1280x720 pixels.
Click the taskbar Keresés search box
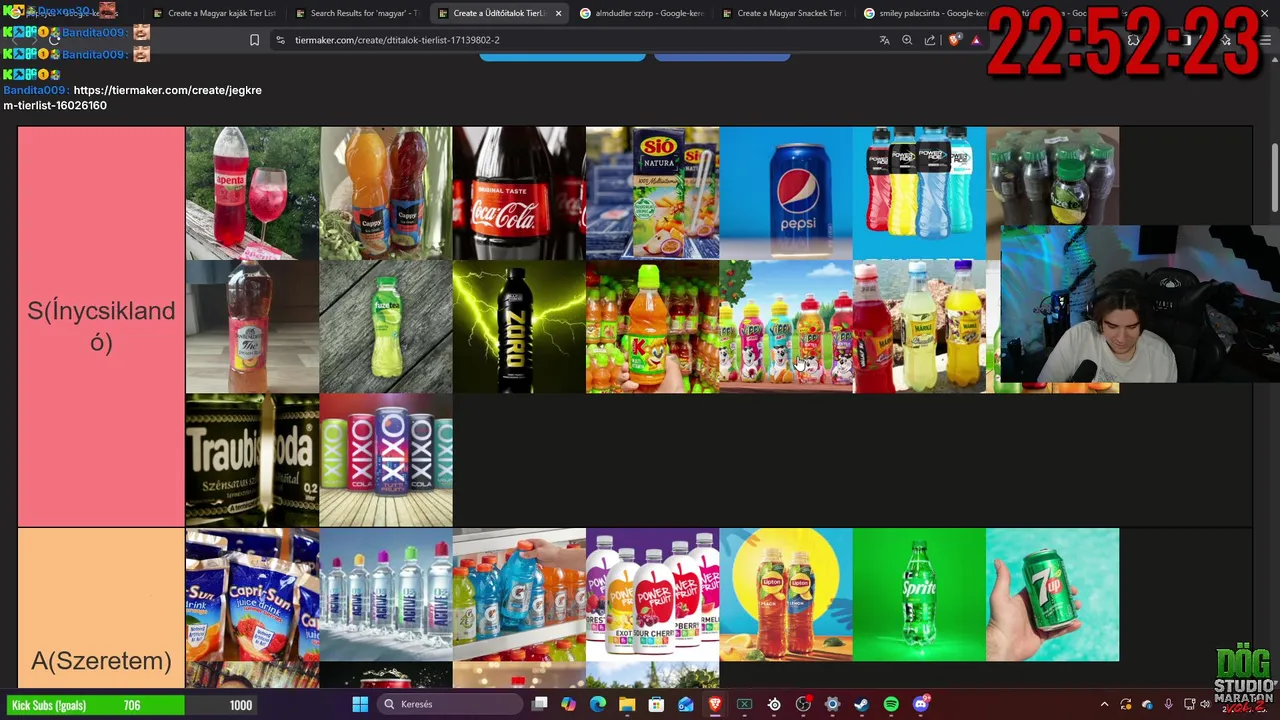pyautogui.click(x=450, y=704)
